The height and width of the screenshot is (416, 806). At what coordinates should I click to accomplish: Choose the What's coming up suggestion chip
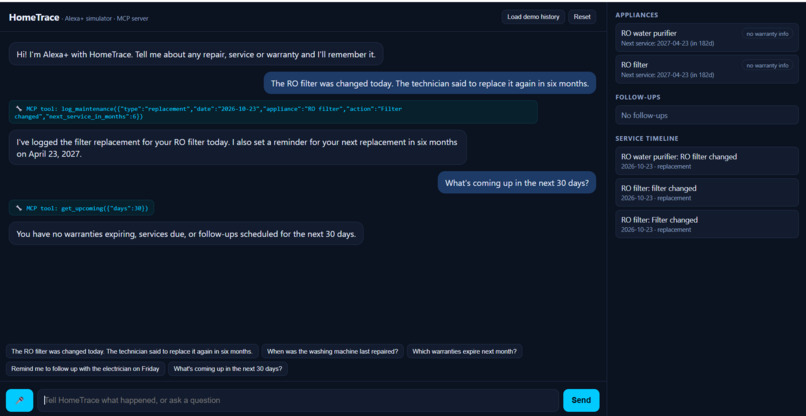click(228, 369)
